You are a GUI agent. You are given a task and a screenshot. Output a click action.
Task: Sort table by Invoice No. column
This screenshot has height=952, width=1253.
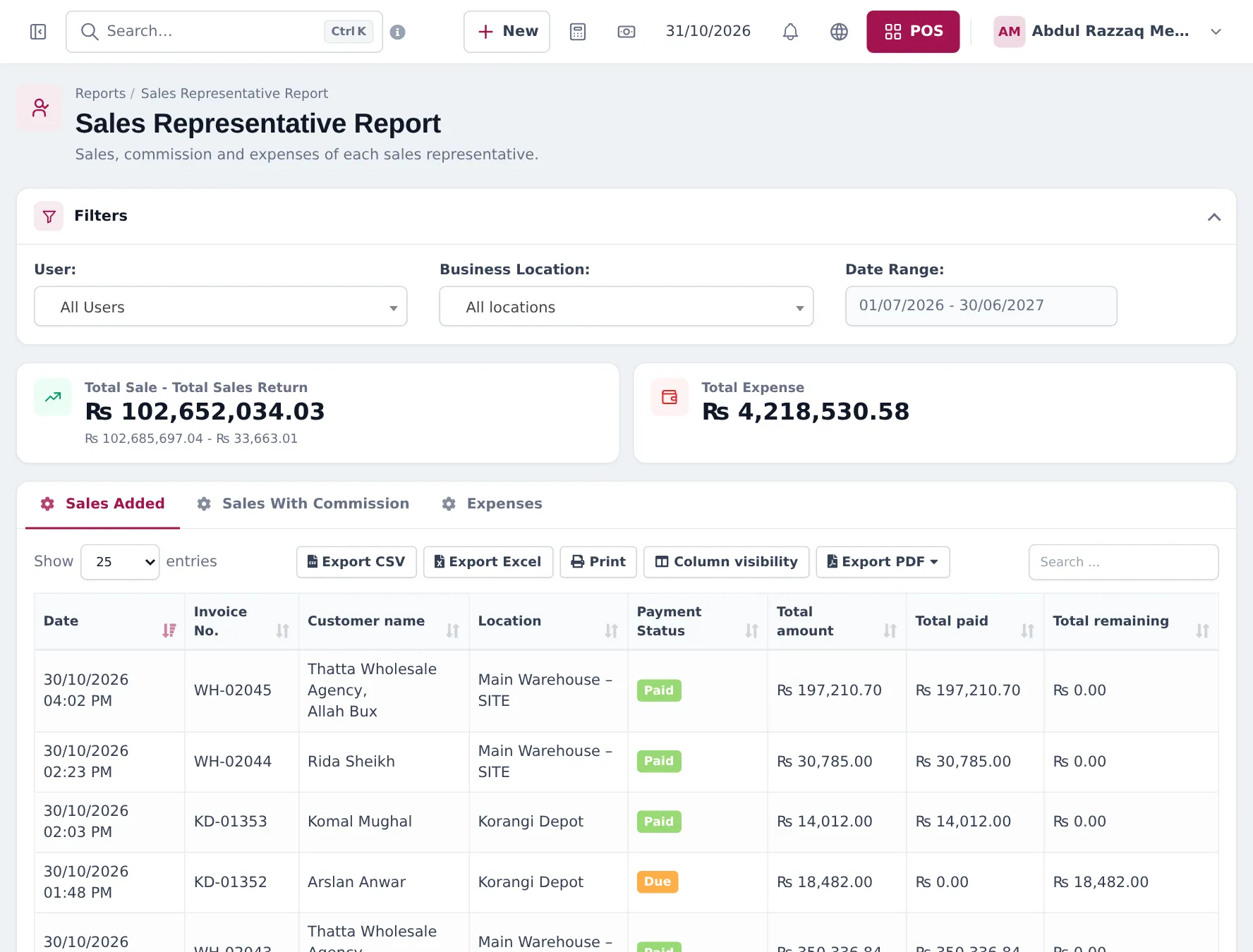point(241,621)
